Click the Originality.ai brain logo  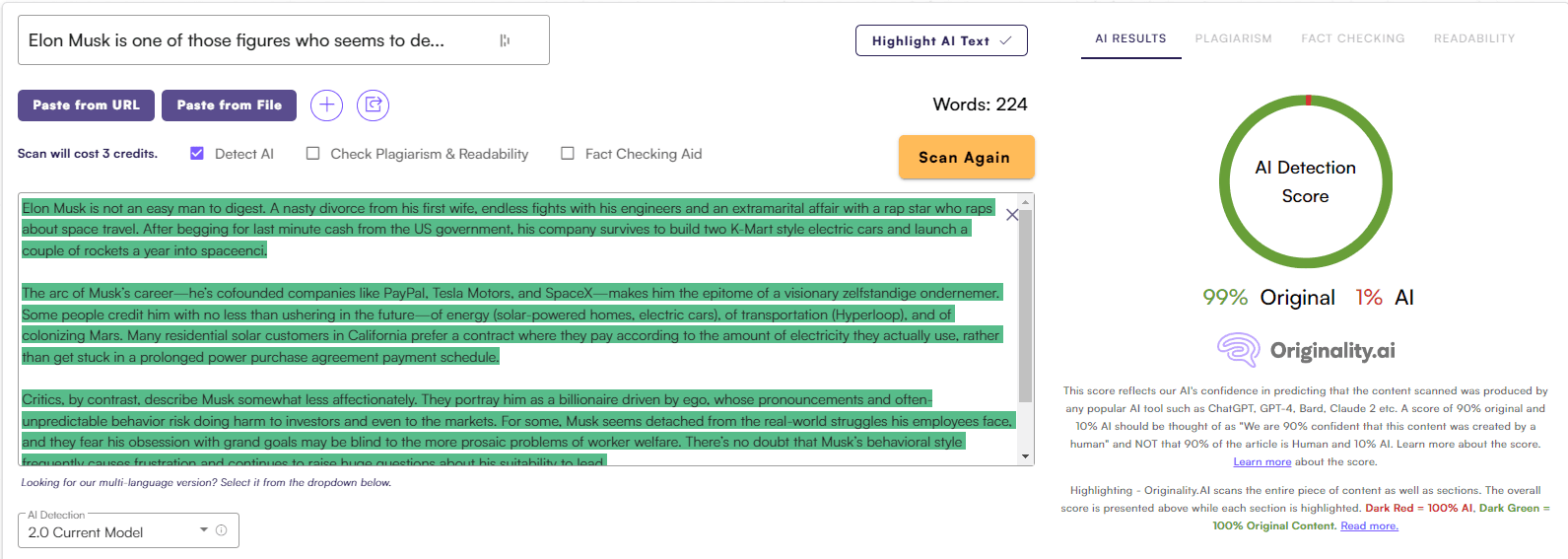(x=1238, y=350)
